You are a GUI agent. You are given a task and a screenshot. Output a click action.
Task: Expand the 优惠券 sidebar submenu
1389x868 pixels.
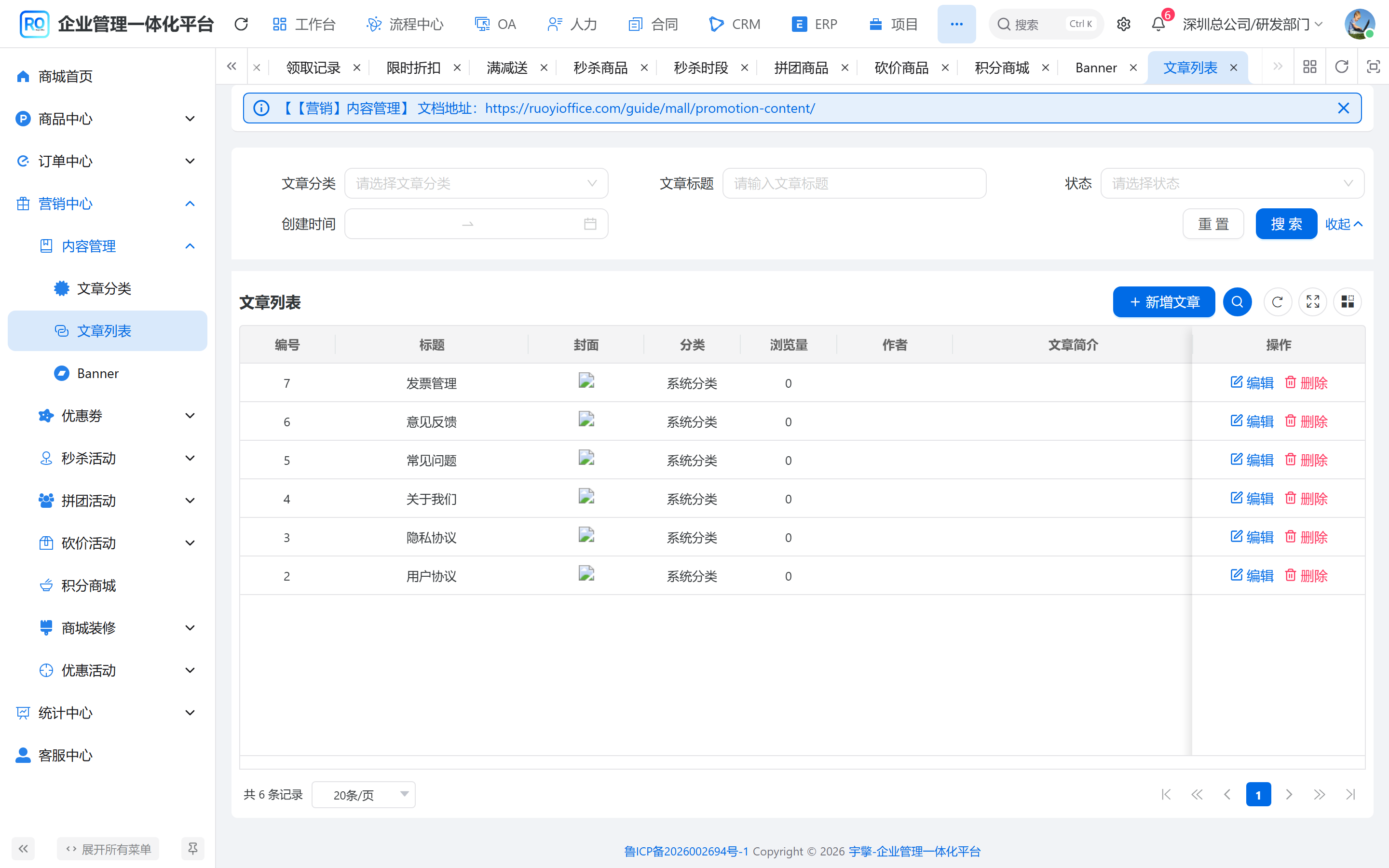click(108, 416)
